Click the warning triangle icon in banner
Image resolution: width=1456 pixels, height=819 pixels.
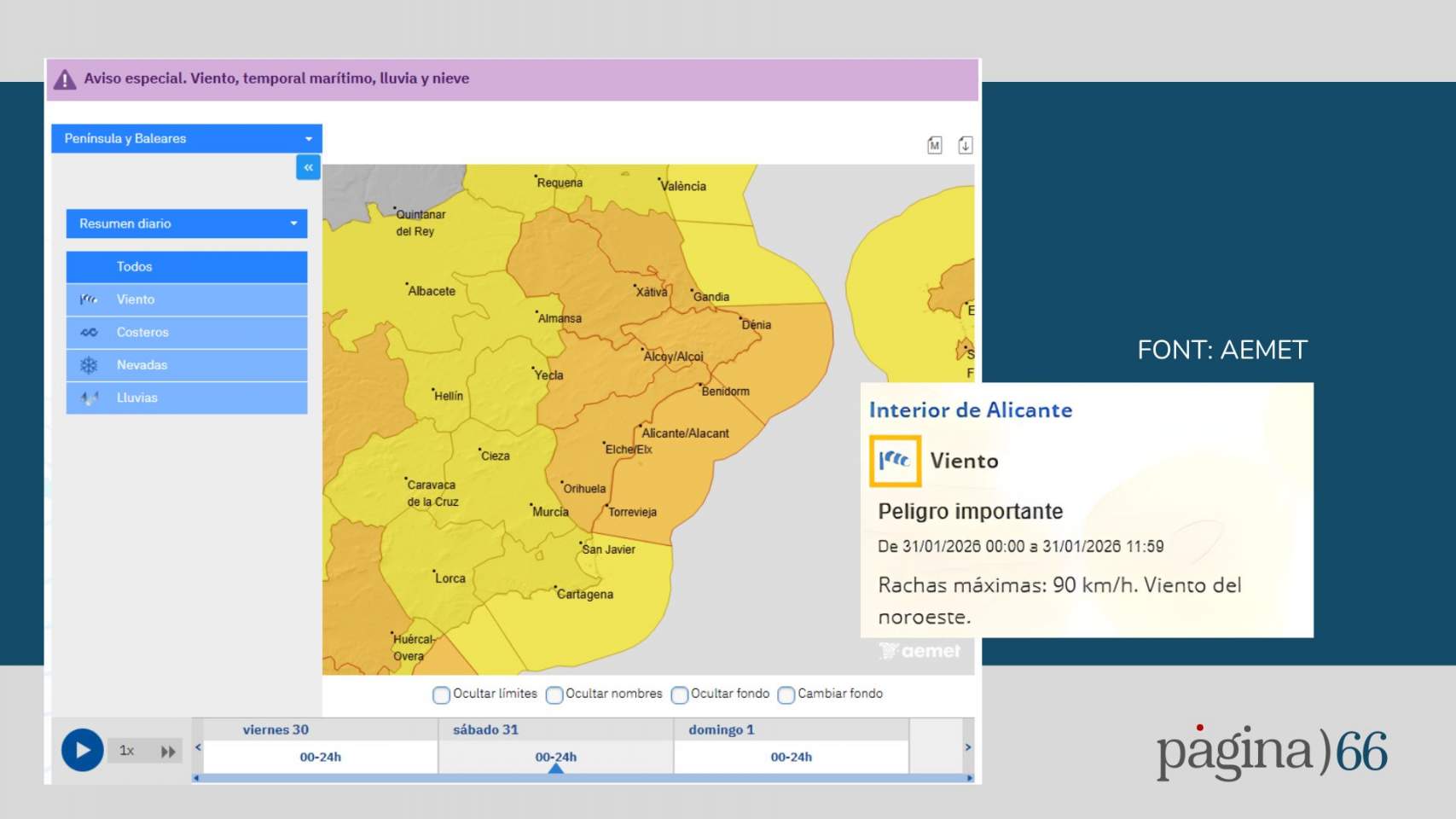click(x=65, y=79)
